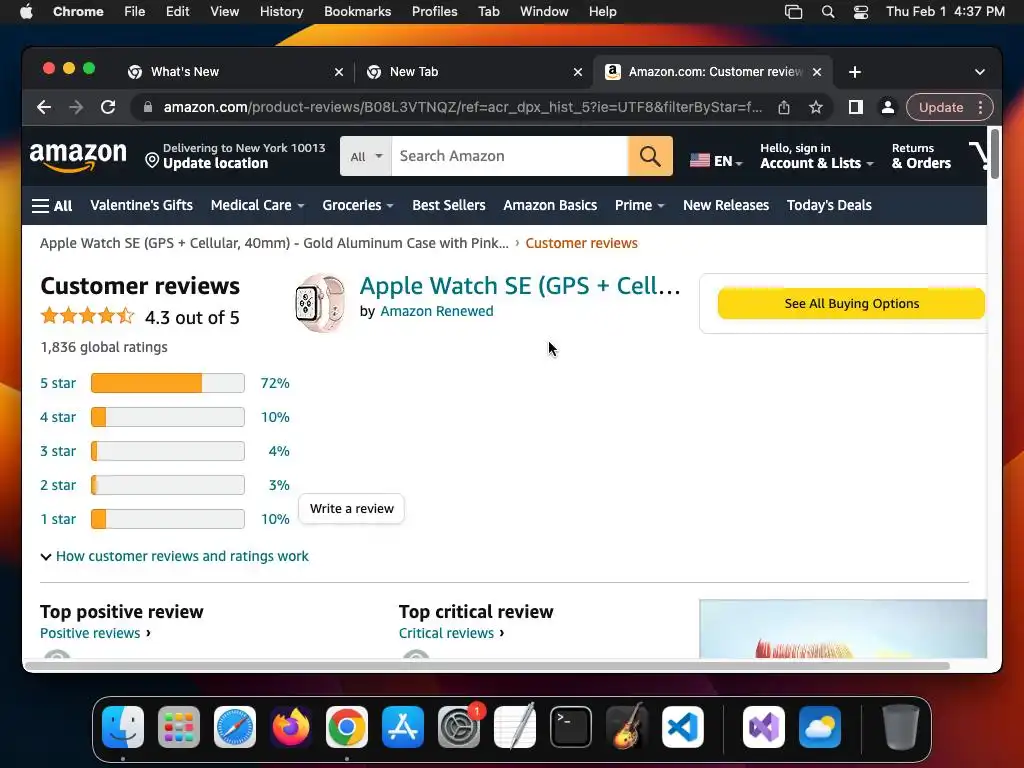Screen dimensions: 1024x768
Task: Click the Update button in Chrome toolbar
Action: click(940, 107)
